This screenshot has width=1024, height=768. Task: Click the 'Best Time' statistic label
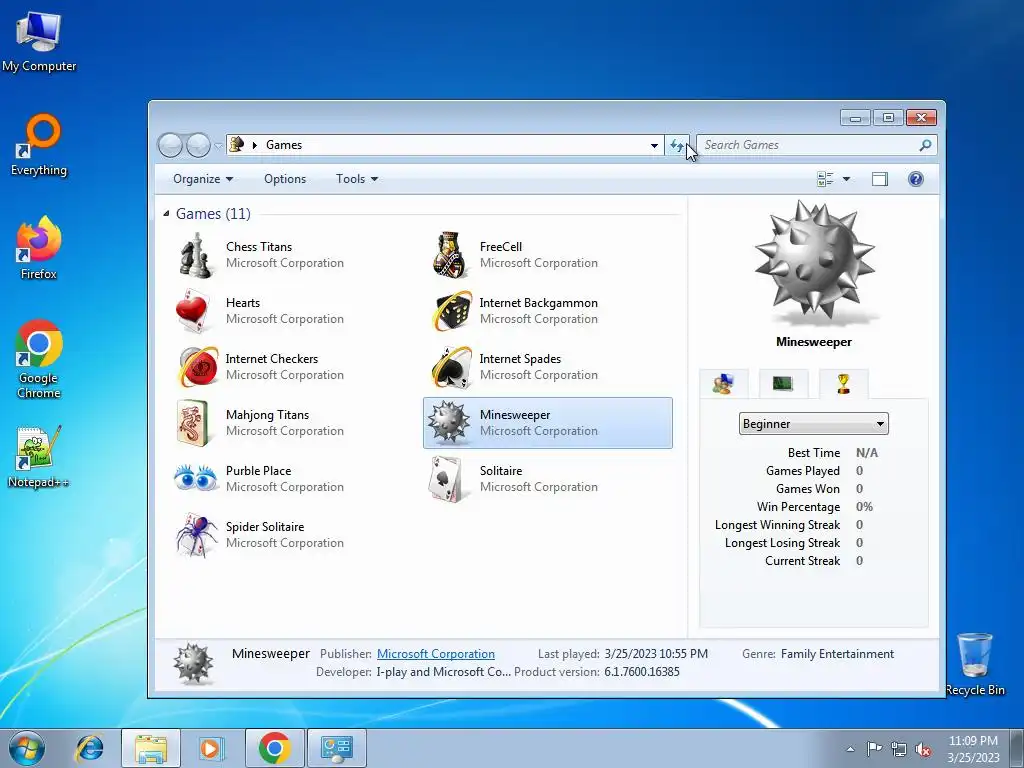814,453
